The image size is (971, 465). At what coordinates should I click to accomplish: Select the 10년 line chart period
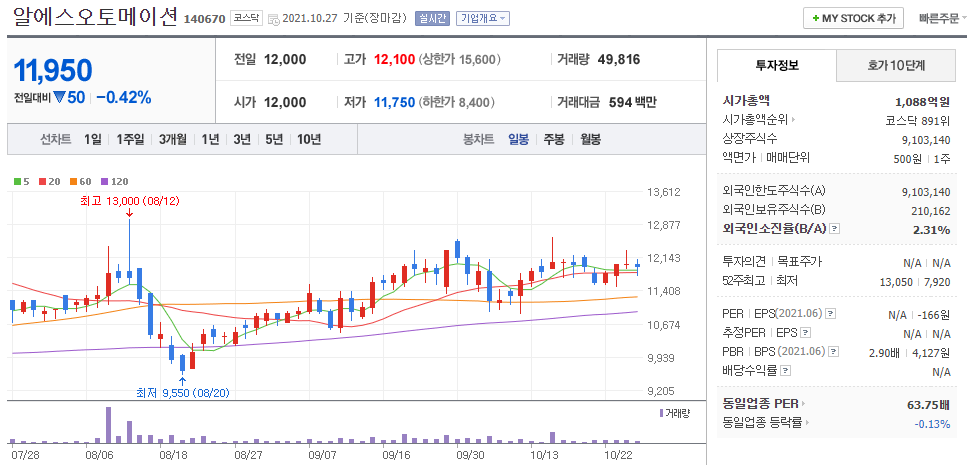click(308, 139)
